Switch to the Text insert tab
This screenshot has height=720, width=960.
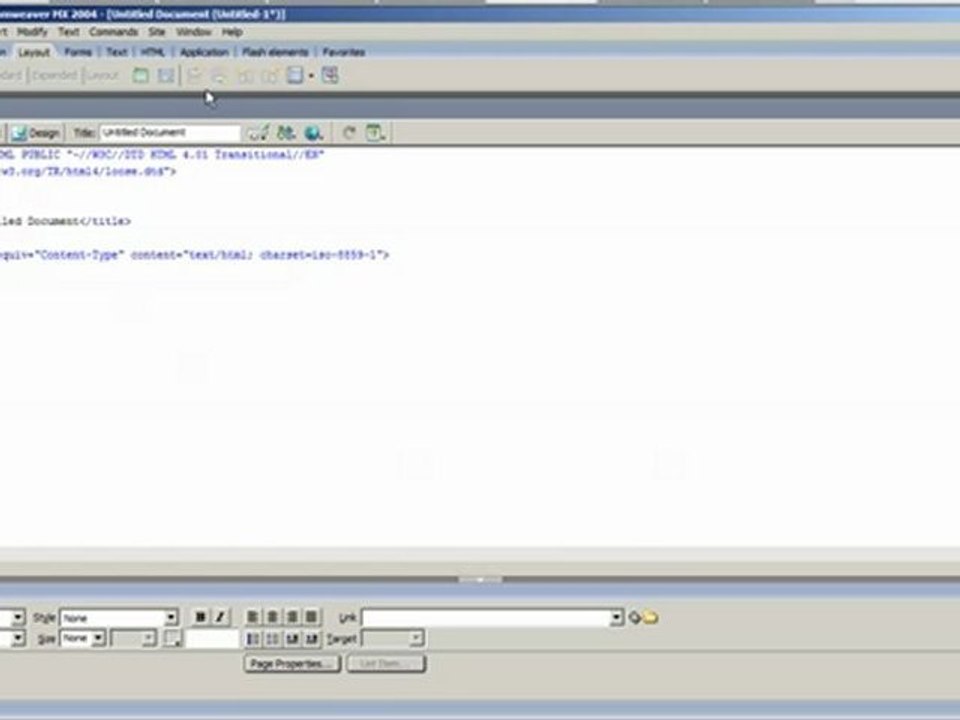pyautogui.click(x=116, y=52)
